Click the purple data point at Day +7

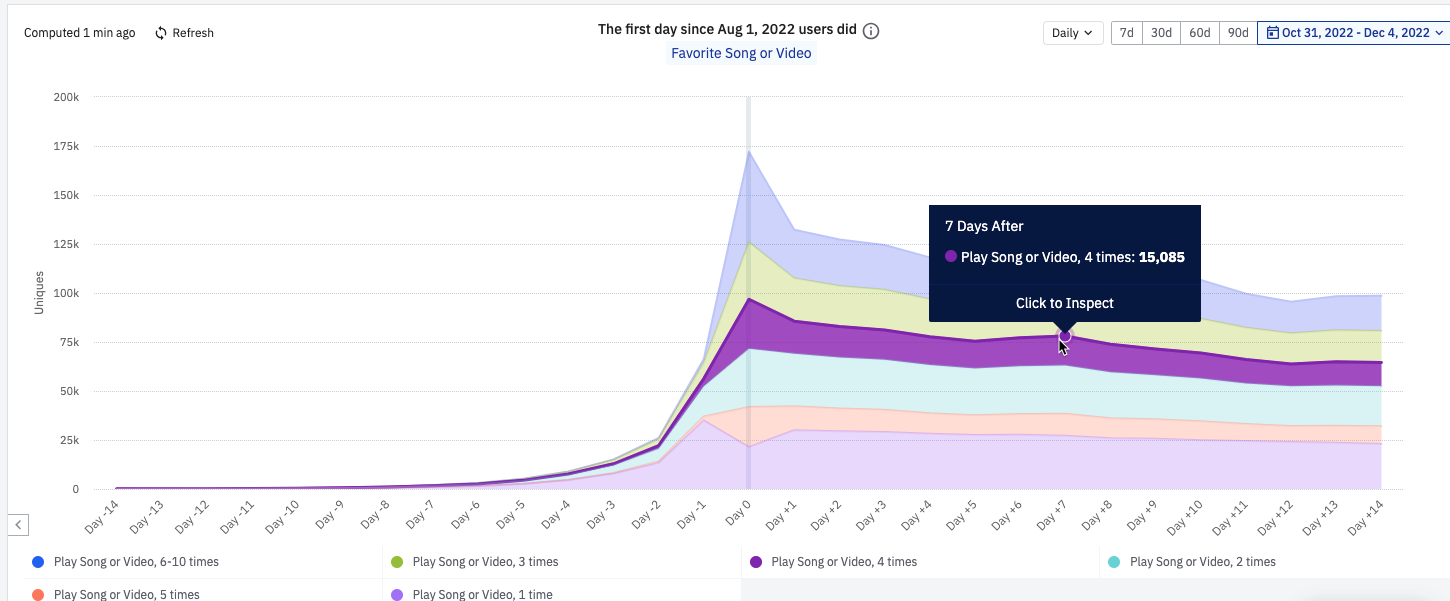pyautogui.click(x=1065, y=336)
